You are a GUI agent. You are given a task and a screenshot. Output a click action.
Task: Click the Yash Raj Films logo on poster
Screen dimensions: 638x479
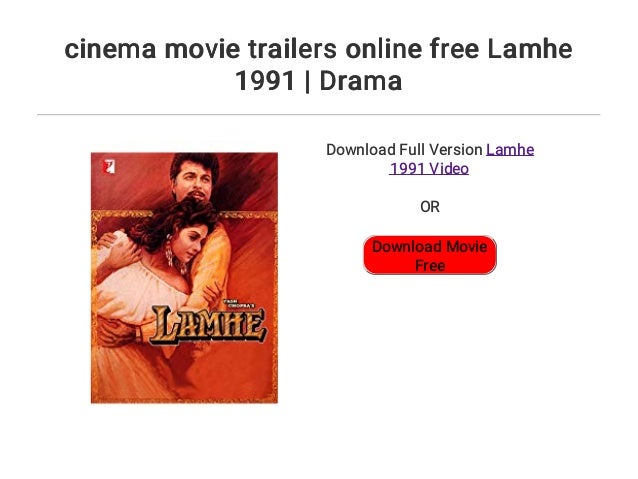(x=109, y=166)
